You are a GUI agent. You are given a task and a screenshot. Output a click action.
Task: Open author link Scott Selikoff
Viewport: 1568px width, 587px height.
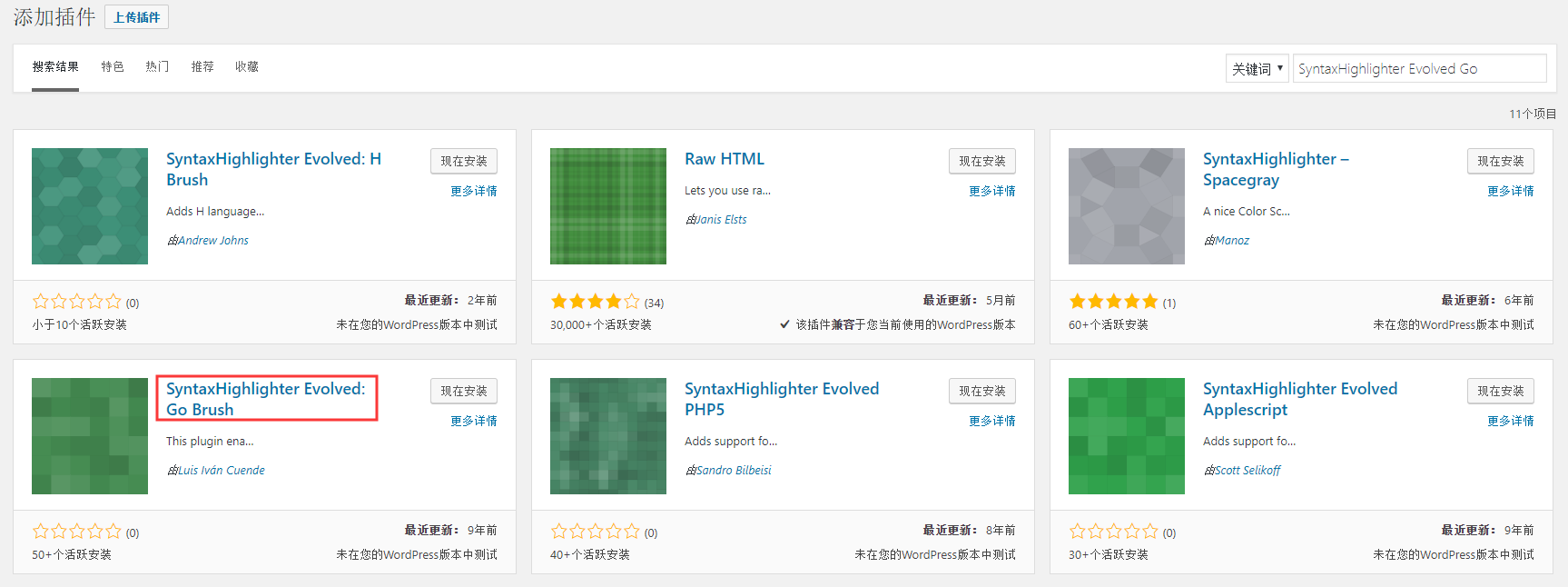(x=1247, y=471)
